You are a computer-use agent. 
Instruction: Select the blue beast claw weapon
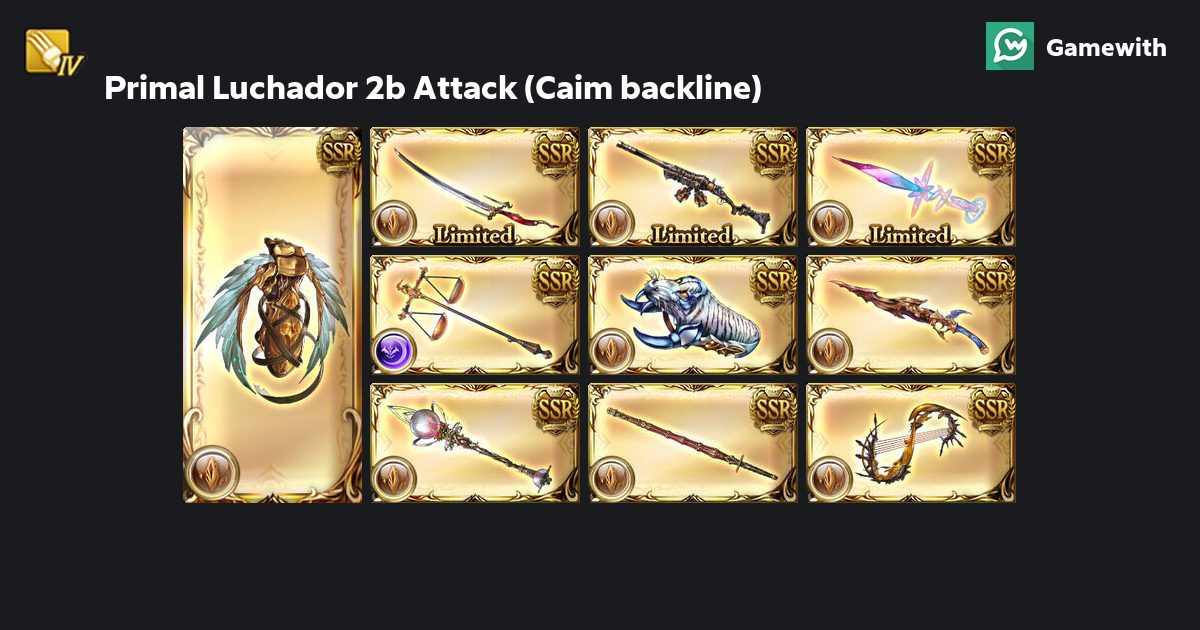click(x=693, y=315)
